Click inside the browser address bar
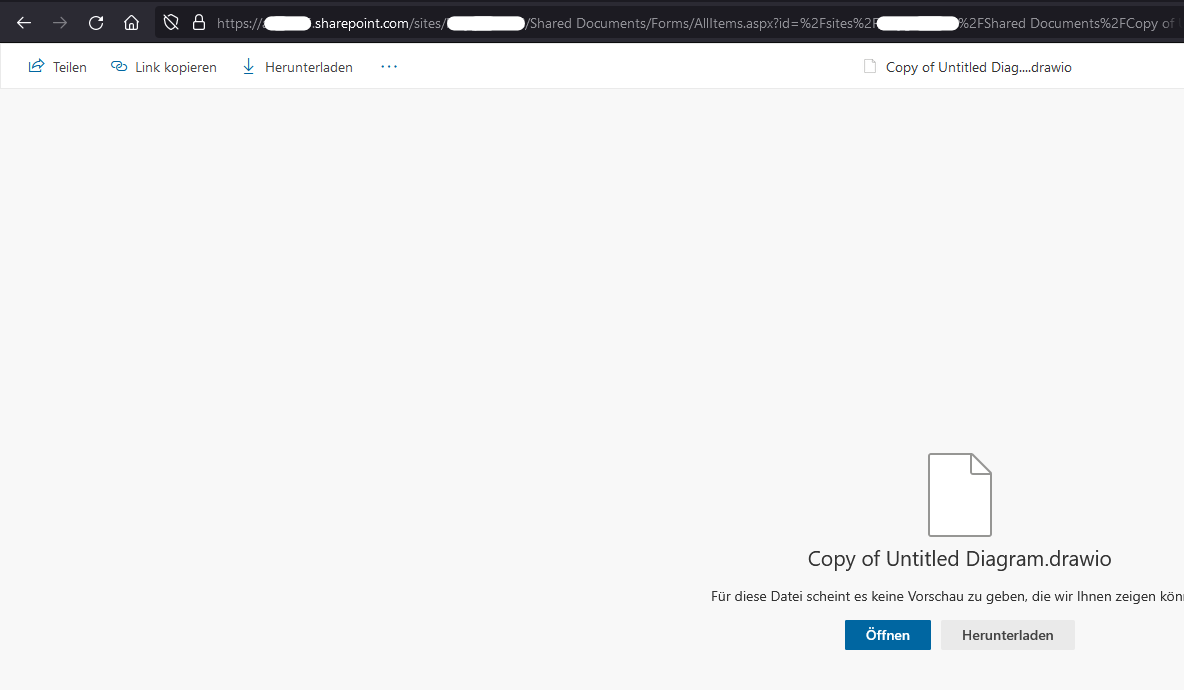1184x690 pixels. point(600,22)
